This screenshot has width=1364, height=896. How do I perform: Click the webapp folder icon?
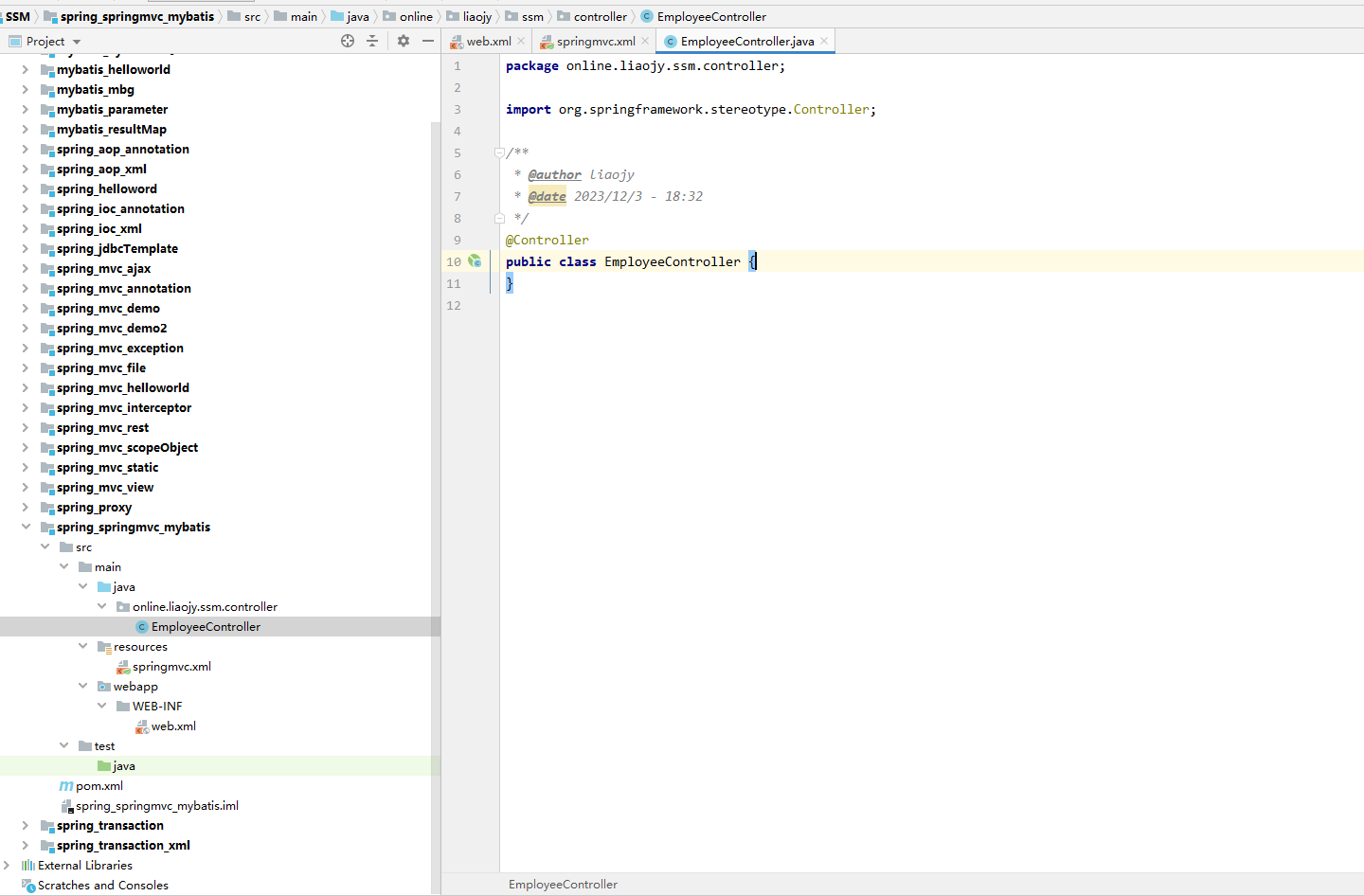[x=104, y=687]
